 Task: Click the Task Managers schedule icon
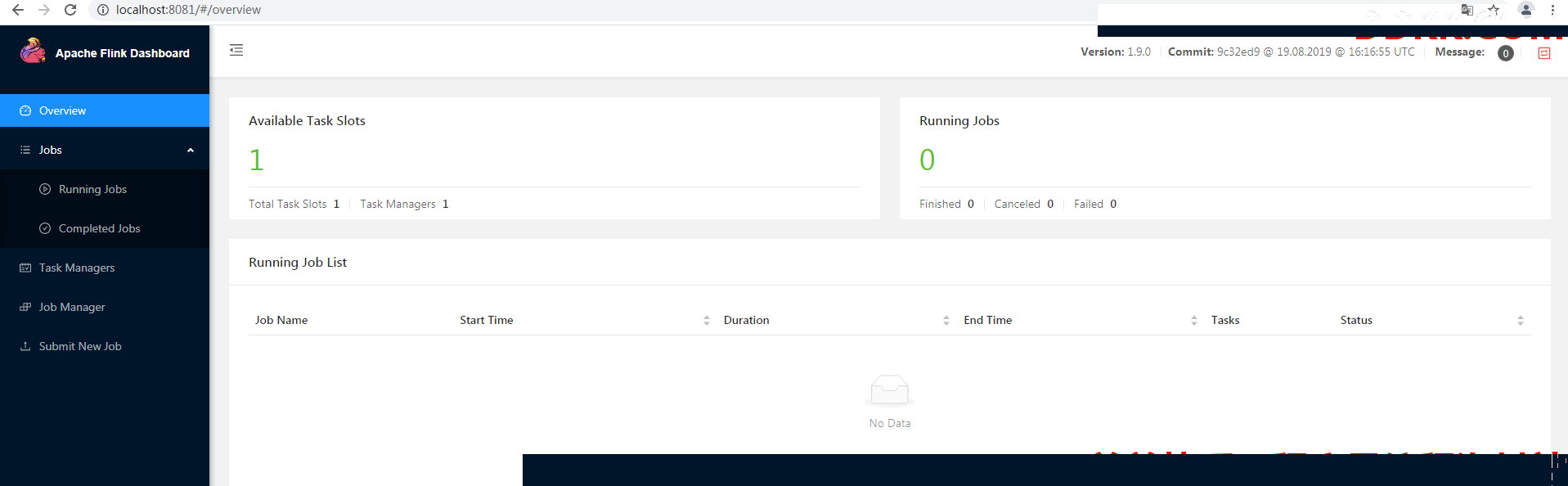coord(25,268)
